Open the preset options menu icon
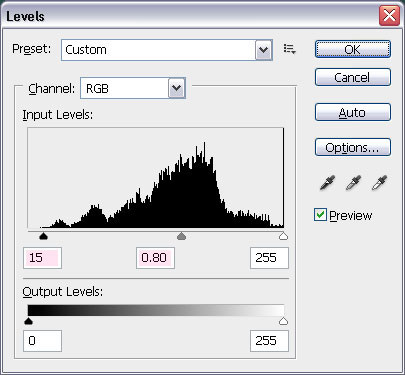The height and width of the screenshot is (375, 405). pyautogui.click(x=289, y=49)
